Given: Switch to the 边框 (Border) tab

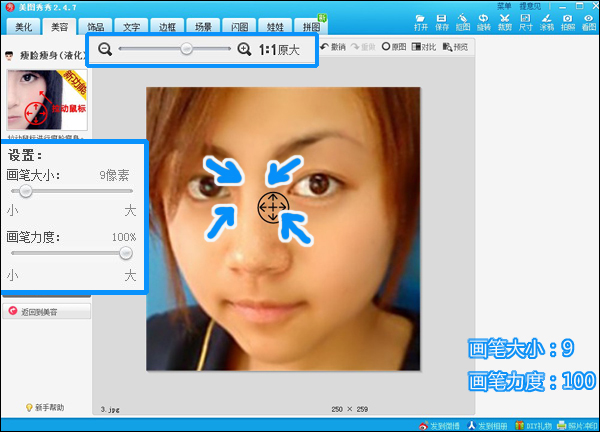Looking at the screenshot, I should pyautogui.click(x=167, y=27).
